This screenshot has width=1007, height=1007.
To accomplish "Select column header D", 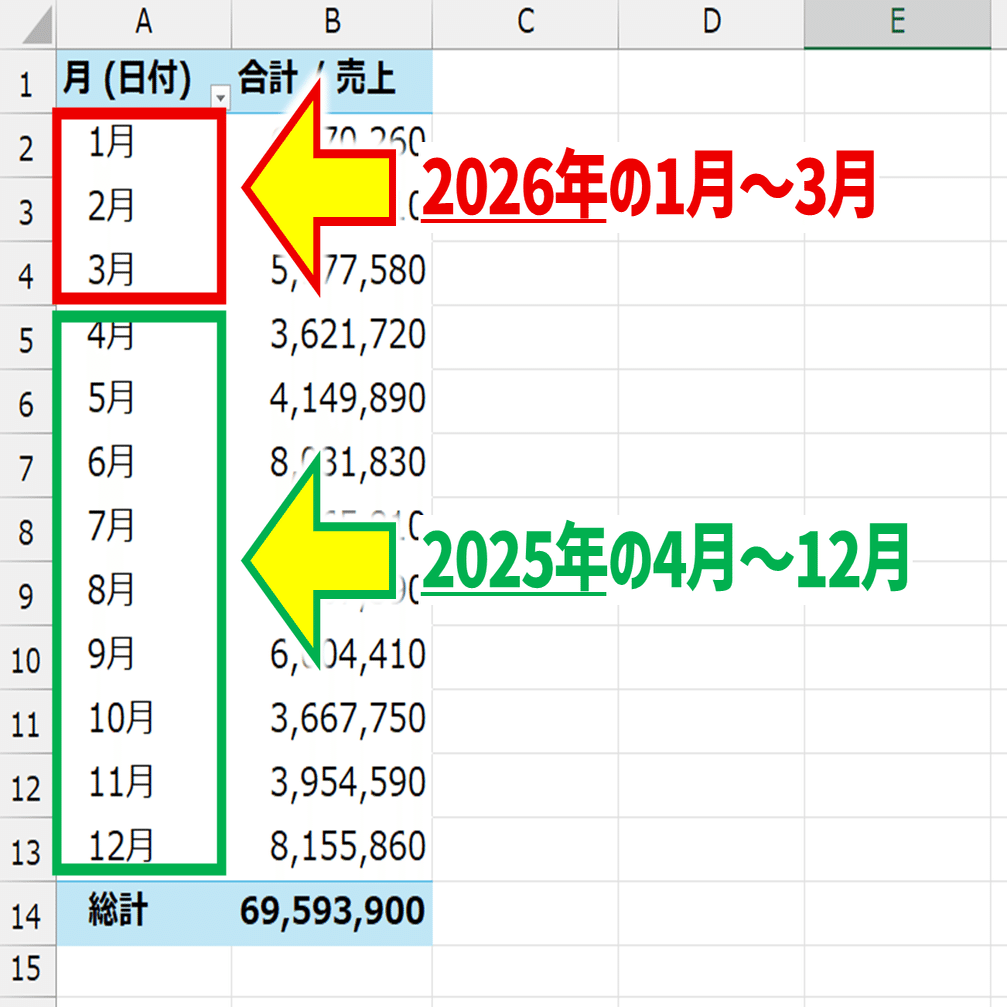I will (711, 15).
